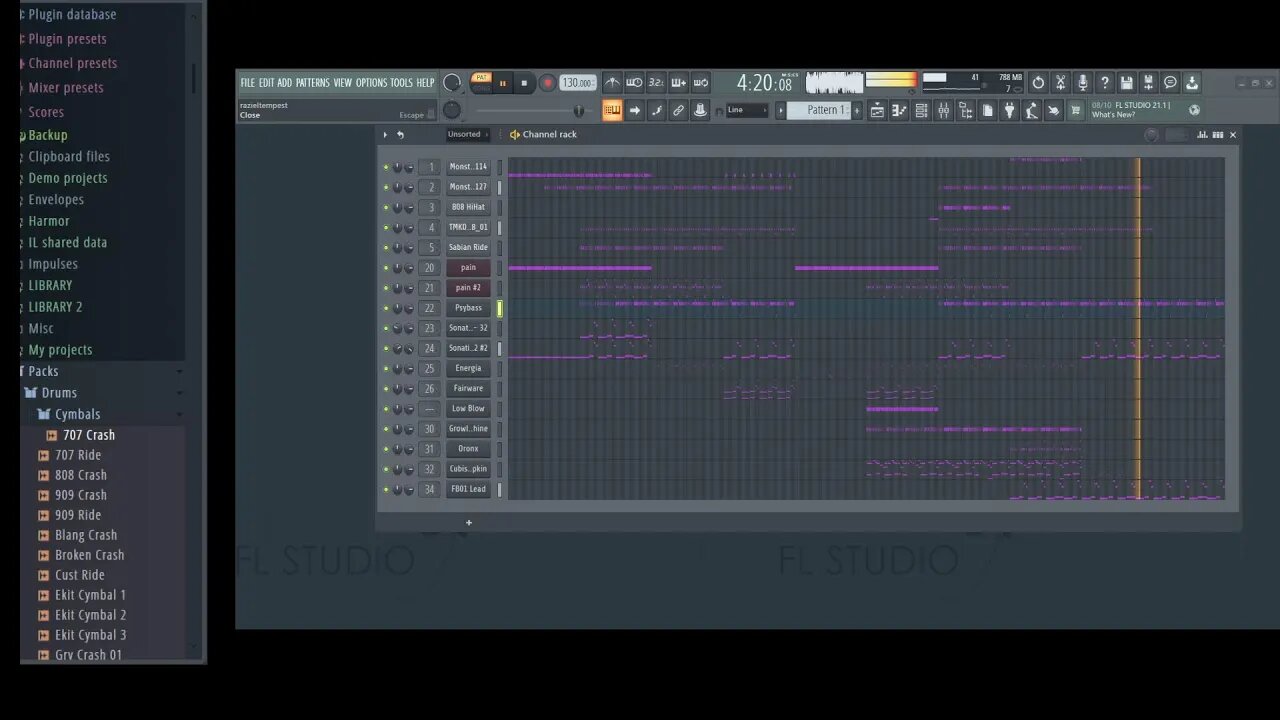The width and height of the screenshot is (1280, 720).
Task: Toggle the metronome icon
Action: click(612, 83)
